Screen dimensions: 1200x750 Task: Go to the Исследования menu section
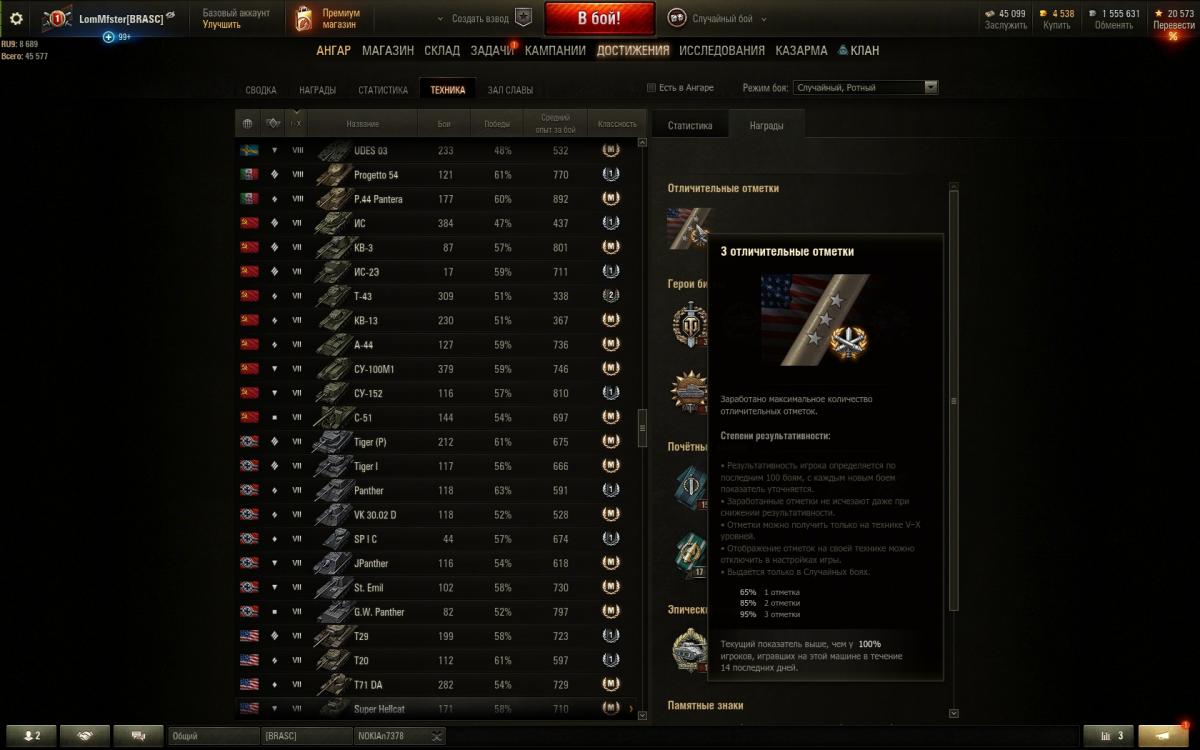point(722,50)
